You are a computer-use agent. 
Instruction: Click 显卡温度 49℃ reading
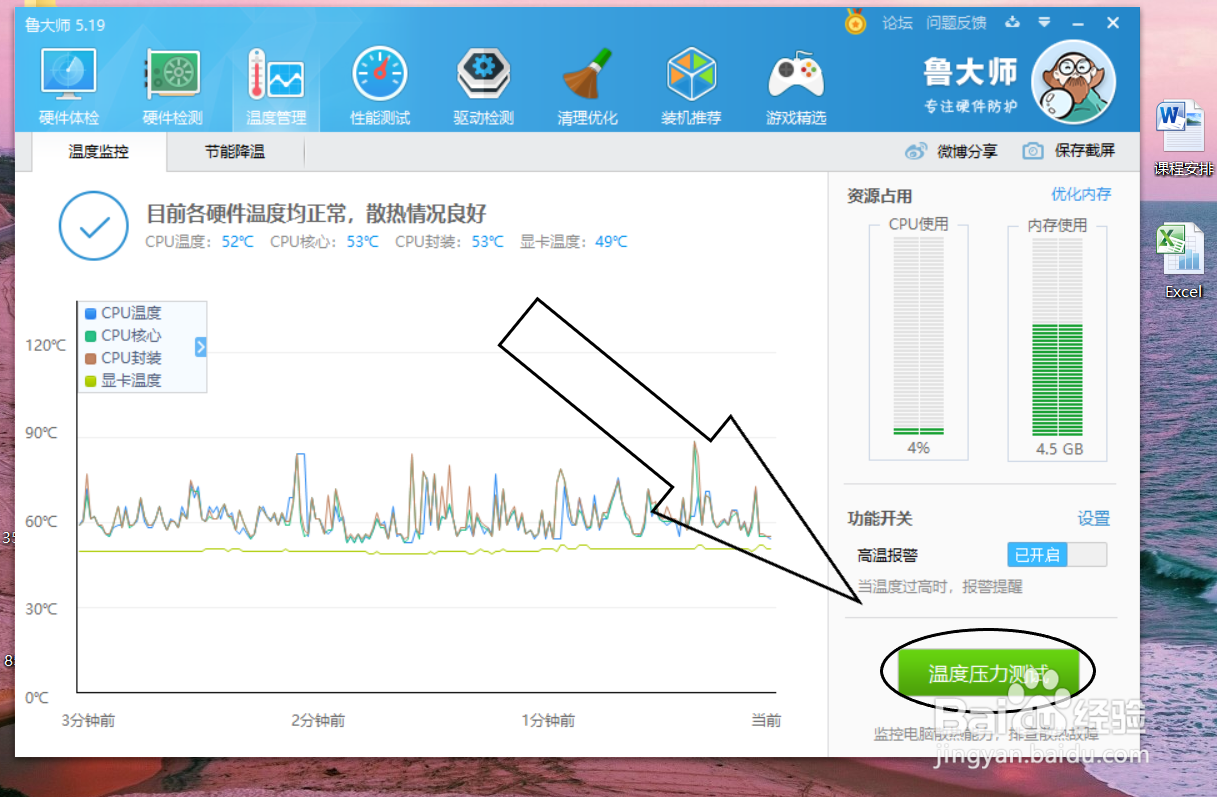point(573,241)
